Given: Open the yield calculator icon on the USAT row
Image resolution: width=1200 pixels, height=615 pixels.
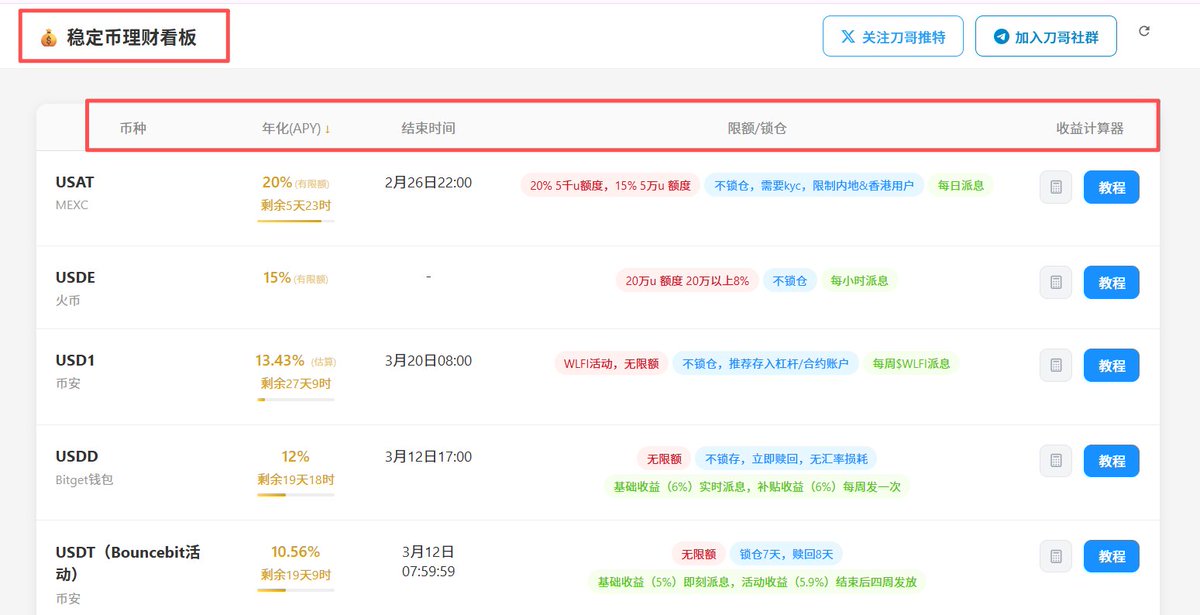Looking at the screenshot, I should click(1055, 187).
